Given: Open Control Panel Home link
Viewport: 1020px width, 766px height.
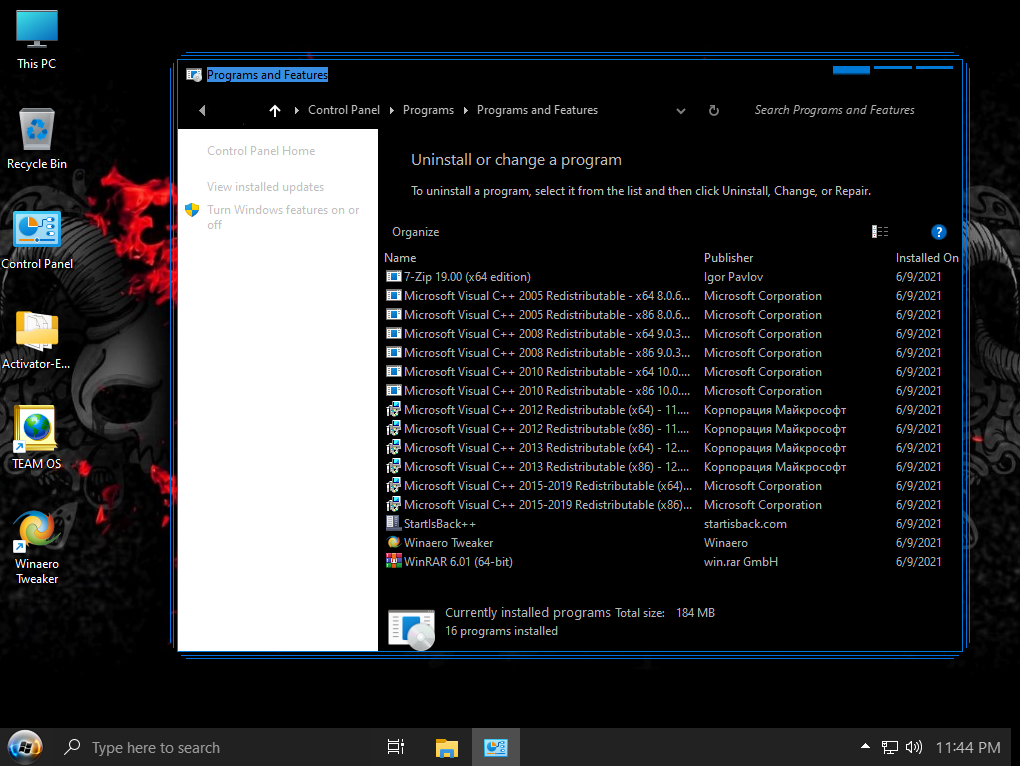Looking at the screenshot, I should 261,151.
